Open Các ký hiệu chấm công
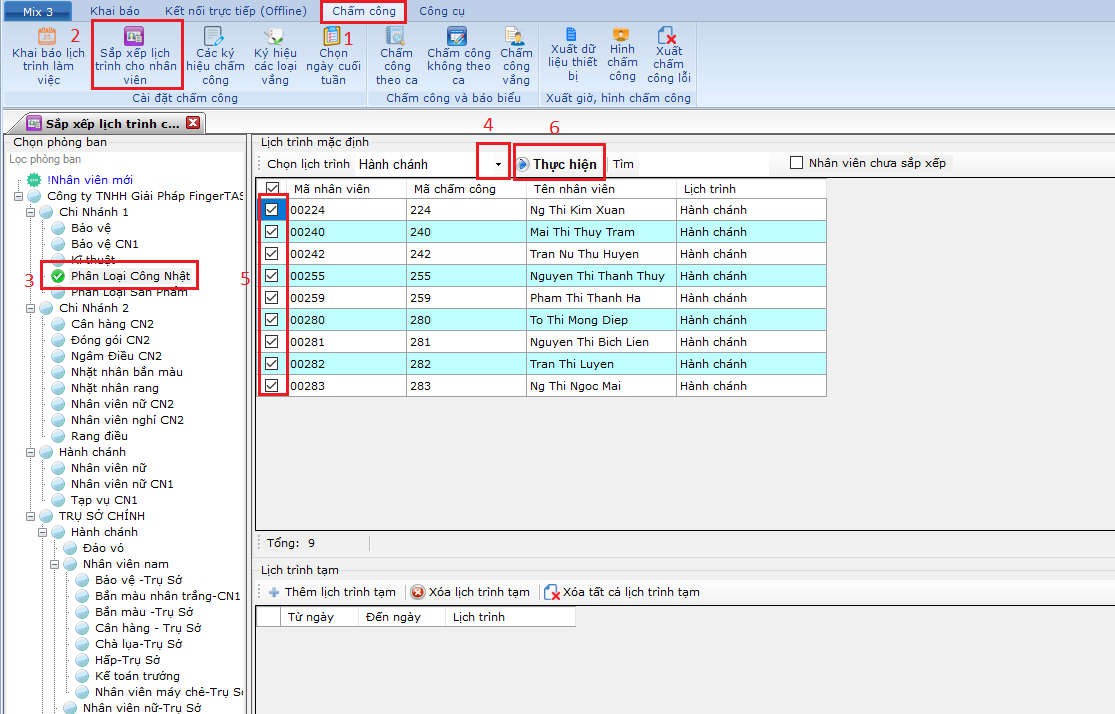 (214, 37)
